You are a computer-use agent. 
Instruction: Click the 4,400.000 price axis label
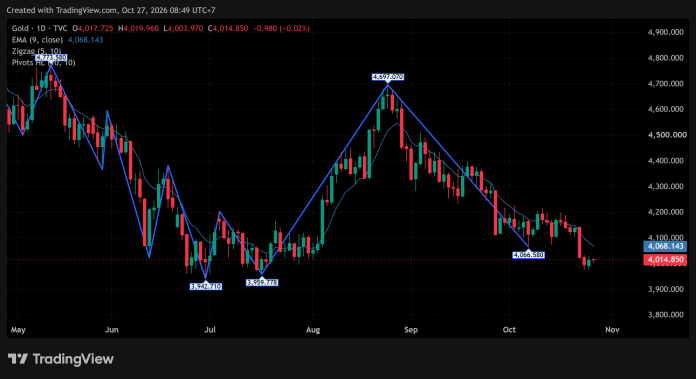tap(665, 161)
